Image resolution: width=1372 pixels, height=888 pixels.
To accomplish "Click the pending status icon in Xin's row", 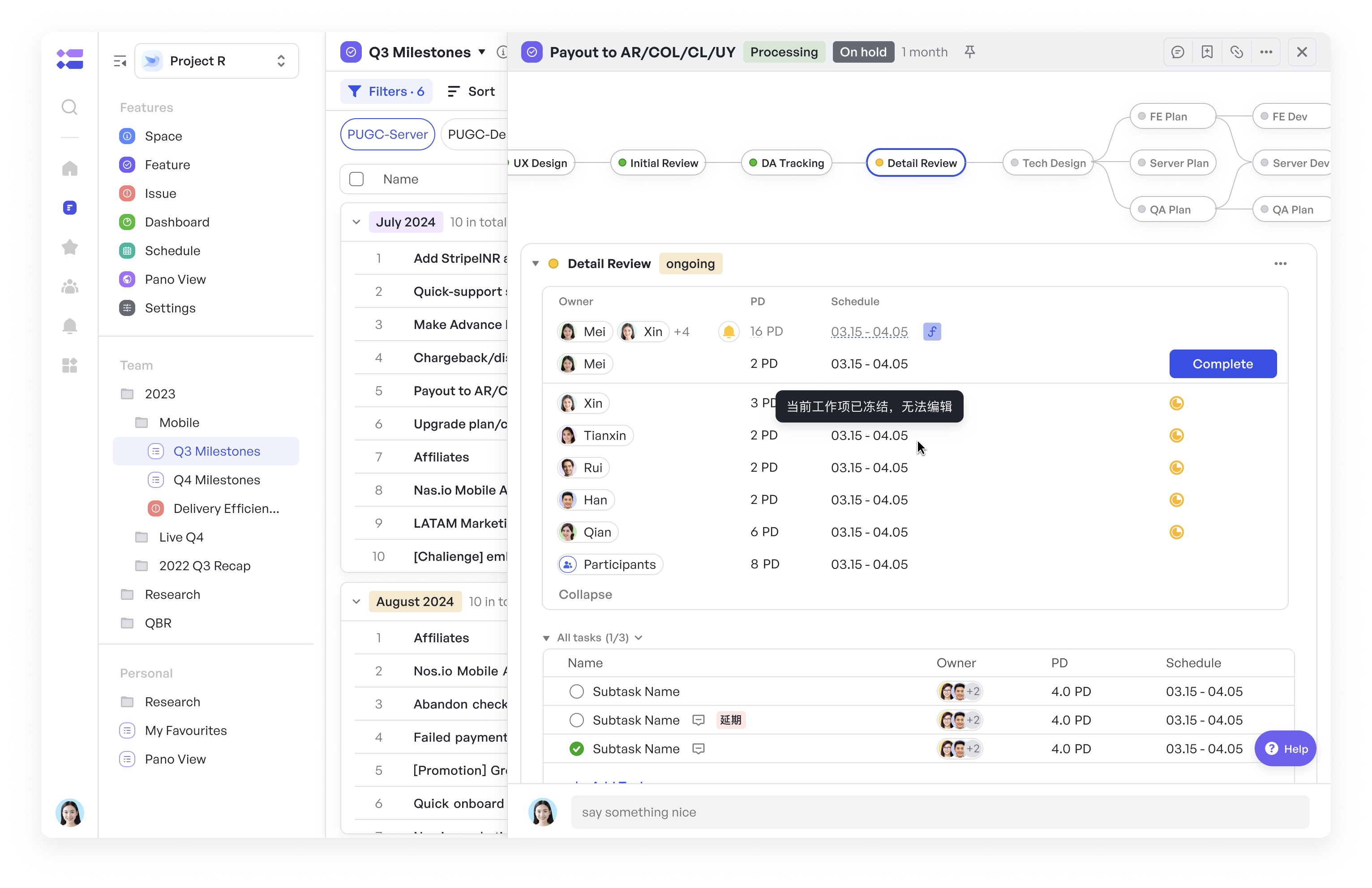I will tap(1177, 403).
